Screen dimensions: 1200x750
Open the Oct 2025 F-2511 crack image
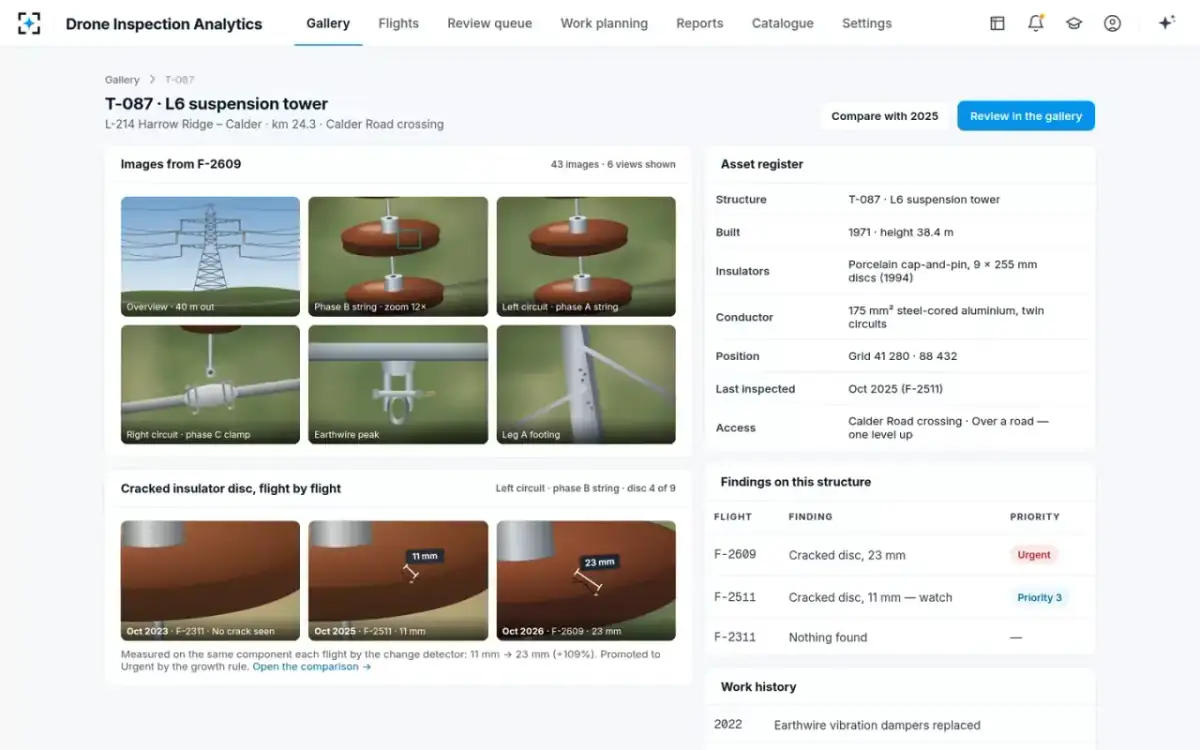398,580
